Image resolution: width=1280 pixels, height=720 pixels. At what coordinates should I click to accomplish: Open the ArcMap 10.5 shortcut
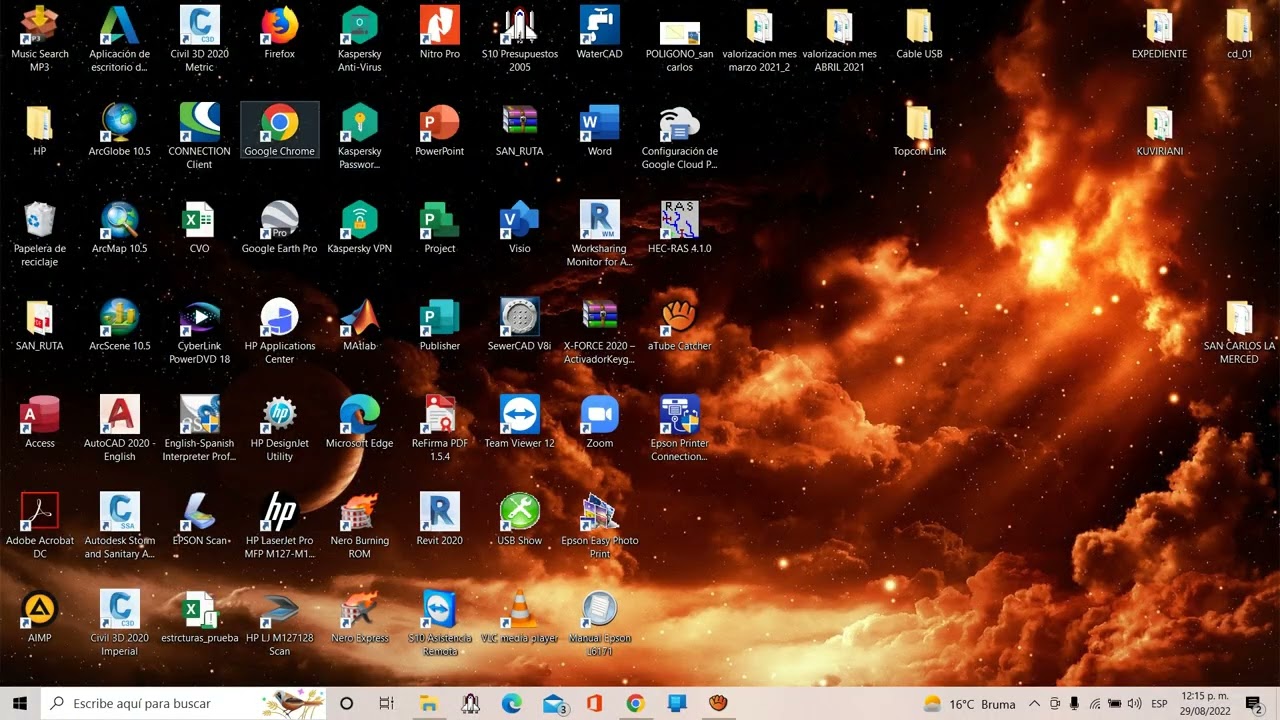tap(120, 227)
